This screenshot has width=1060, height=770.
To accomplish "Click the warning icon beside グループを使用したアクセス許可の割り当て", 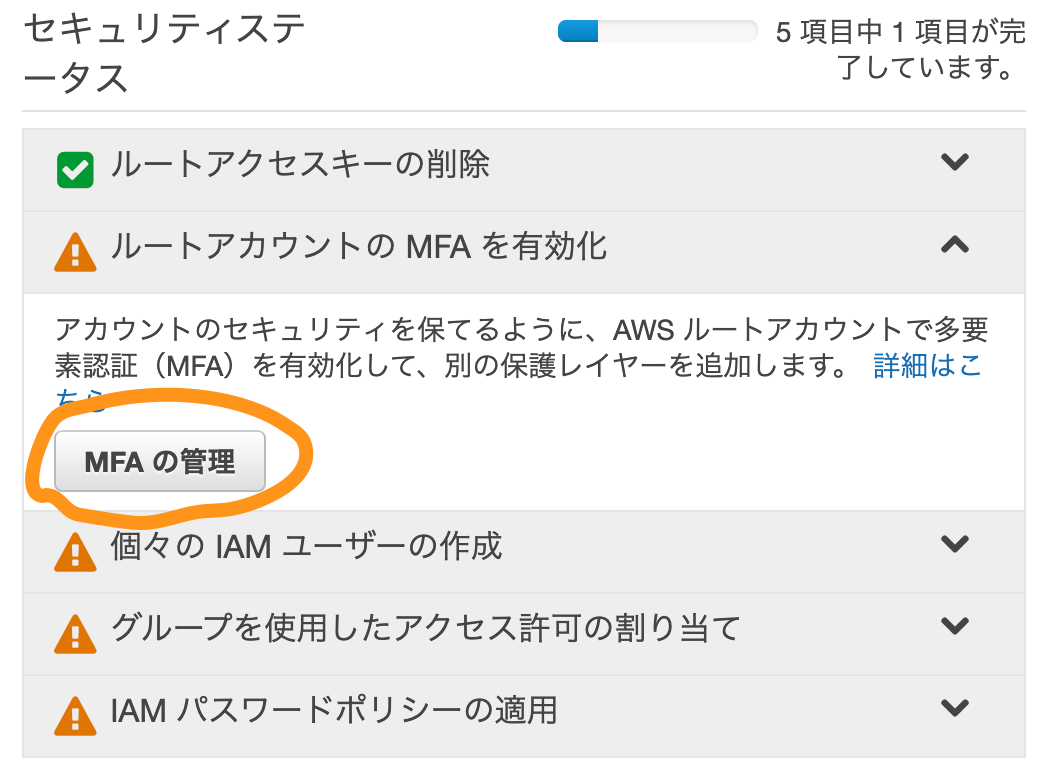I will [75, 634].
